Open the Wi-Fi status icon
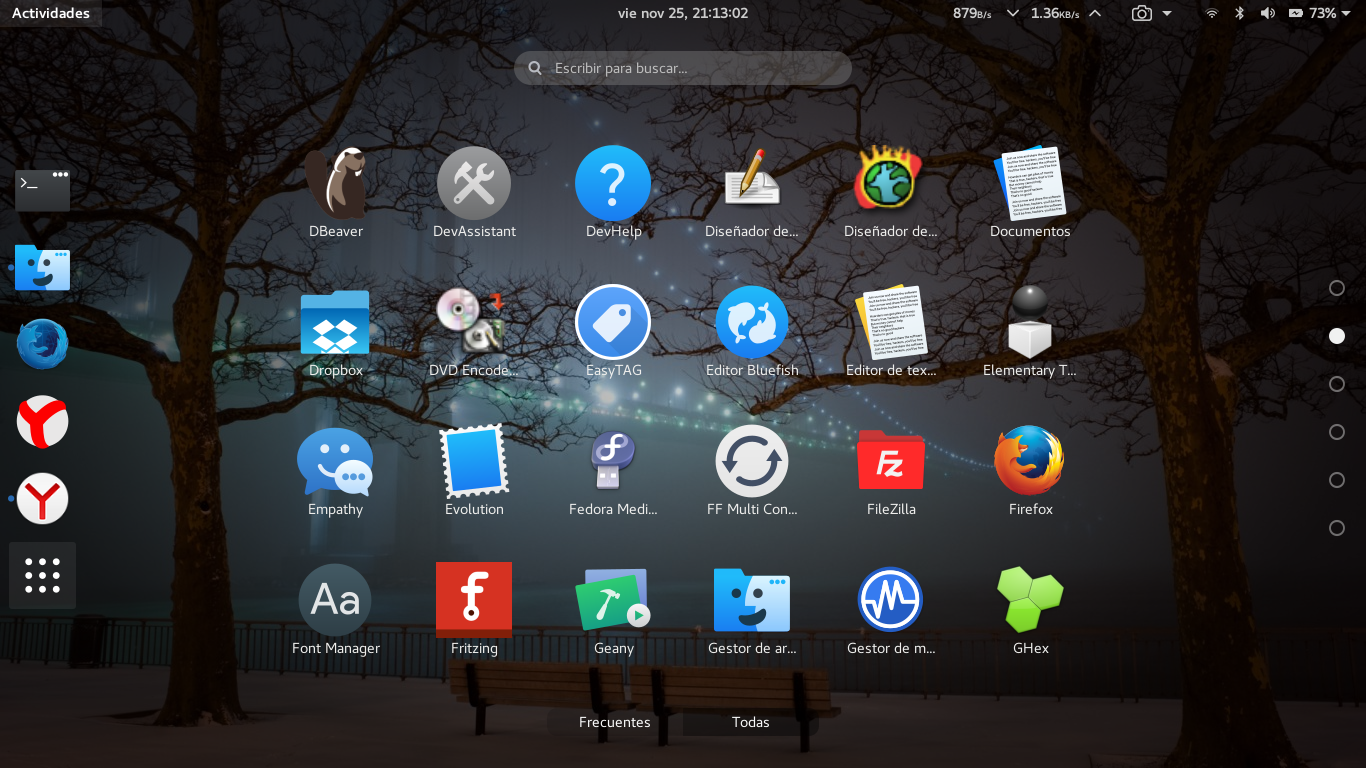Screen dimensions: 1366x768 [1212, 13]
